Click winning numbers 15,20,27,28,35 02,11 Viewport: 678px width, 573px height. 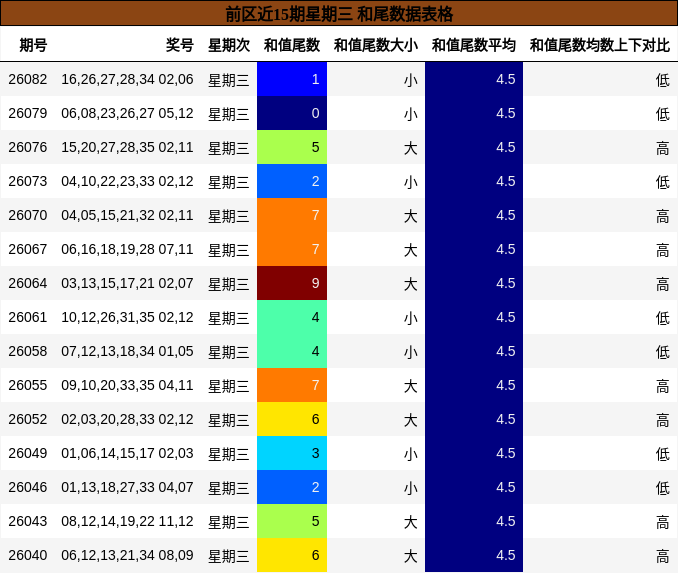[127, 147]
